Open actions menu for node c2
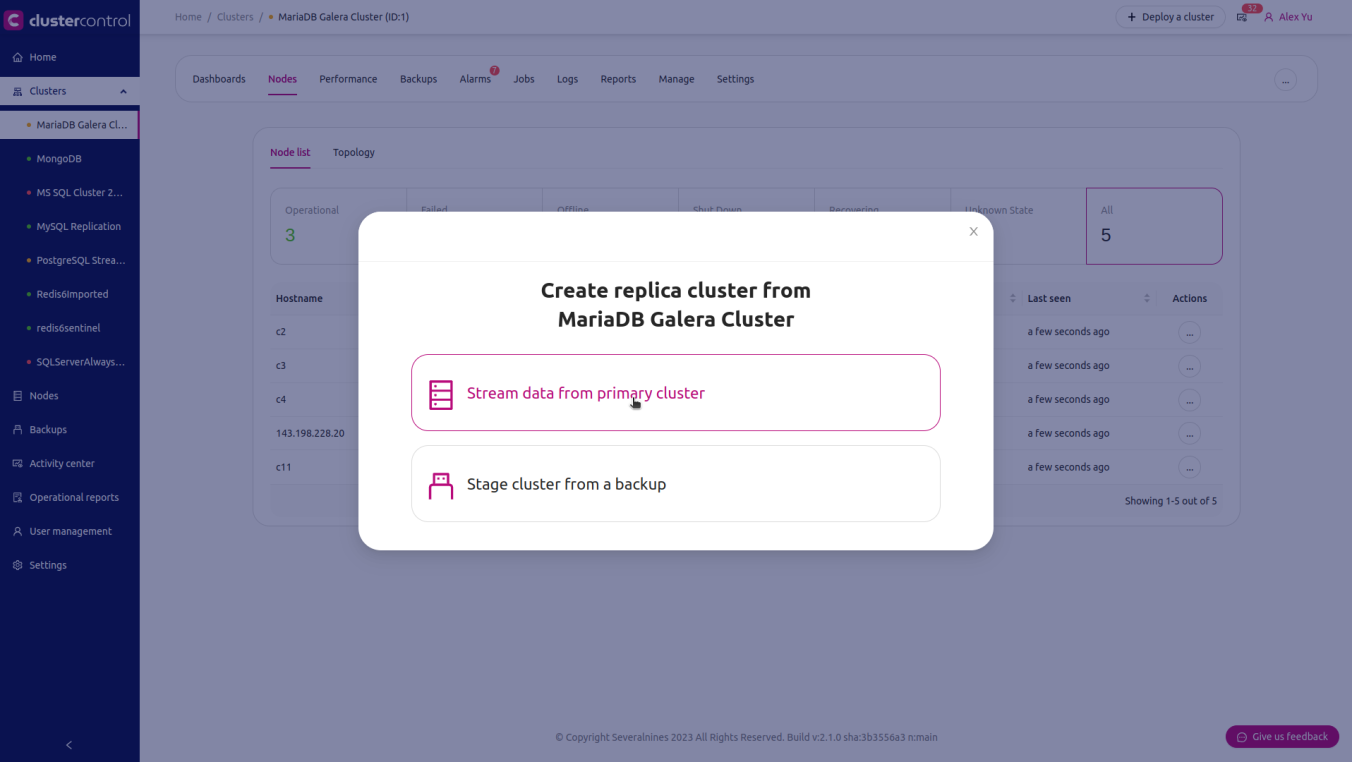The width and height of the screenshot is (1352, 762). tap(1189, 332)
